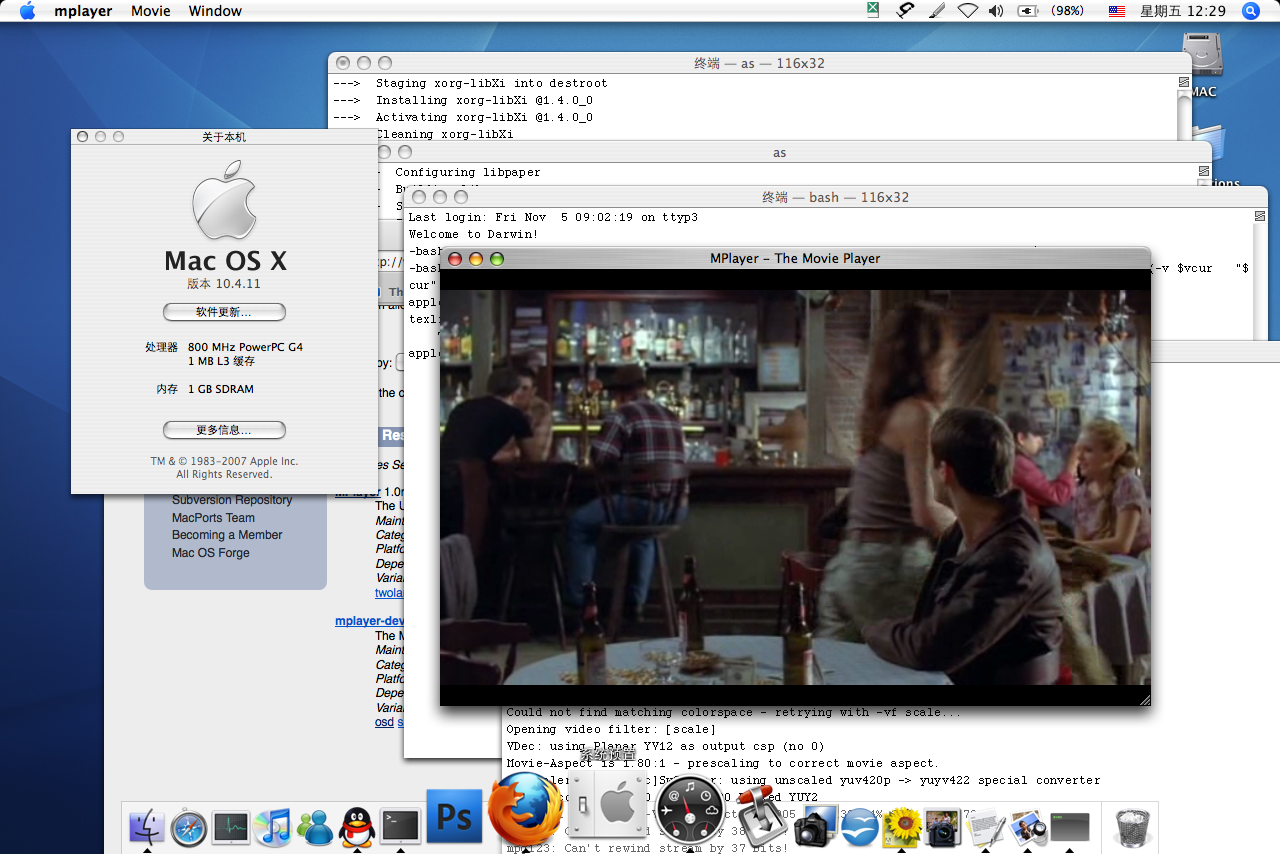Click the sunflower icon in the Dock
This screenshot has height=854, width=1280.
click(x=901, y=827)
